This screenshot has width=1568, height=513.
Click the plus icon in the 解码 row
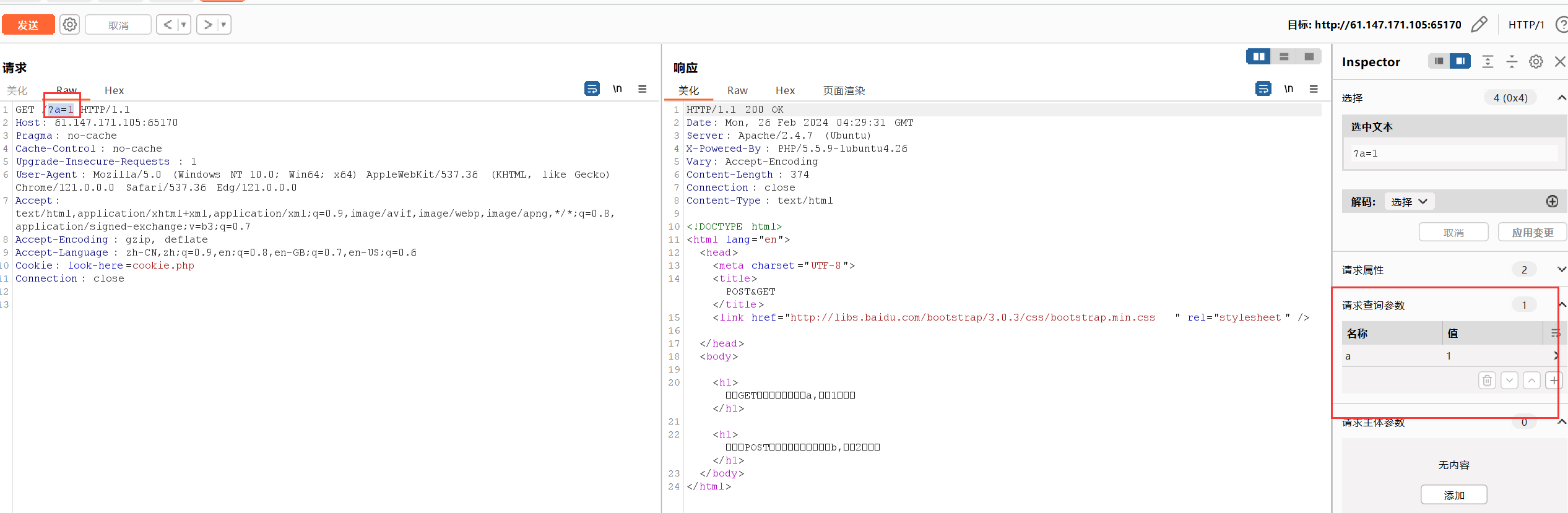point(1552,202)
